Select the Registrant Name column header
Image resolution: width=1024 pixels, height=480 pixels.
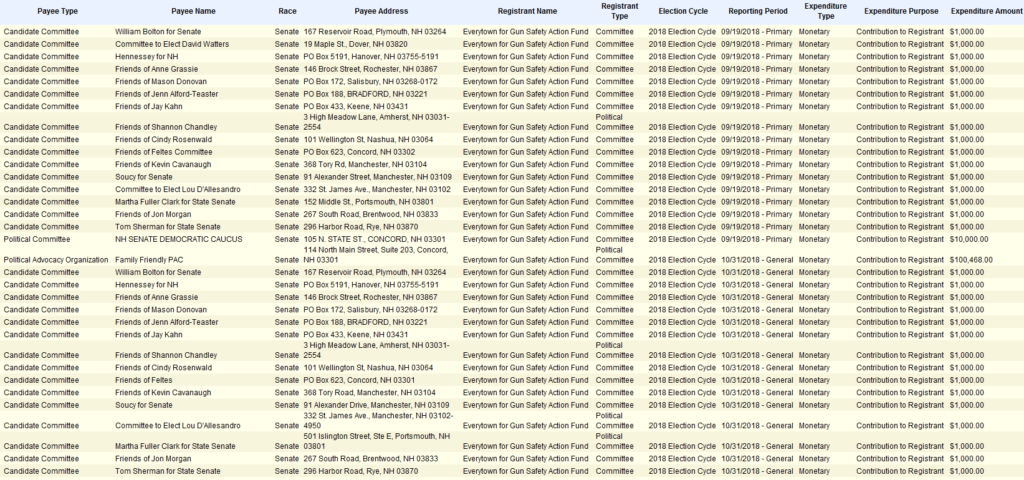[x=527, y=10]
